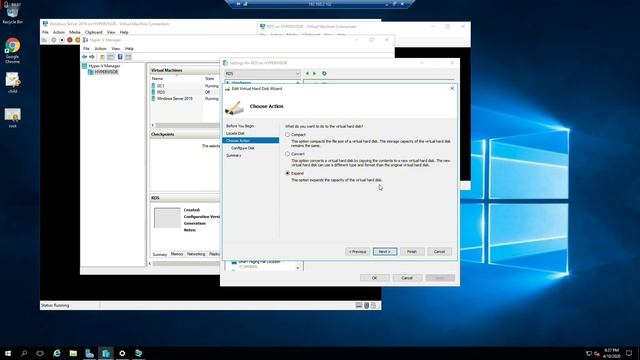640x360 pixels.
Task: Switch to Summary tab in RDS details
Action: 160,254
